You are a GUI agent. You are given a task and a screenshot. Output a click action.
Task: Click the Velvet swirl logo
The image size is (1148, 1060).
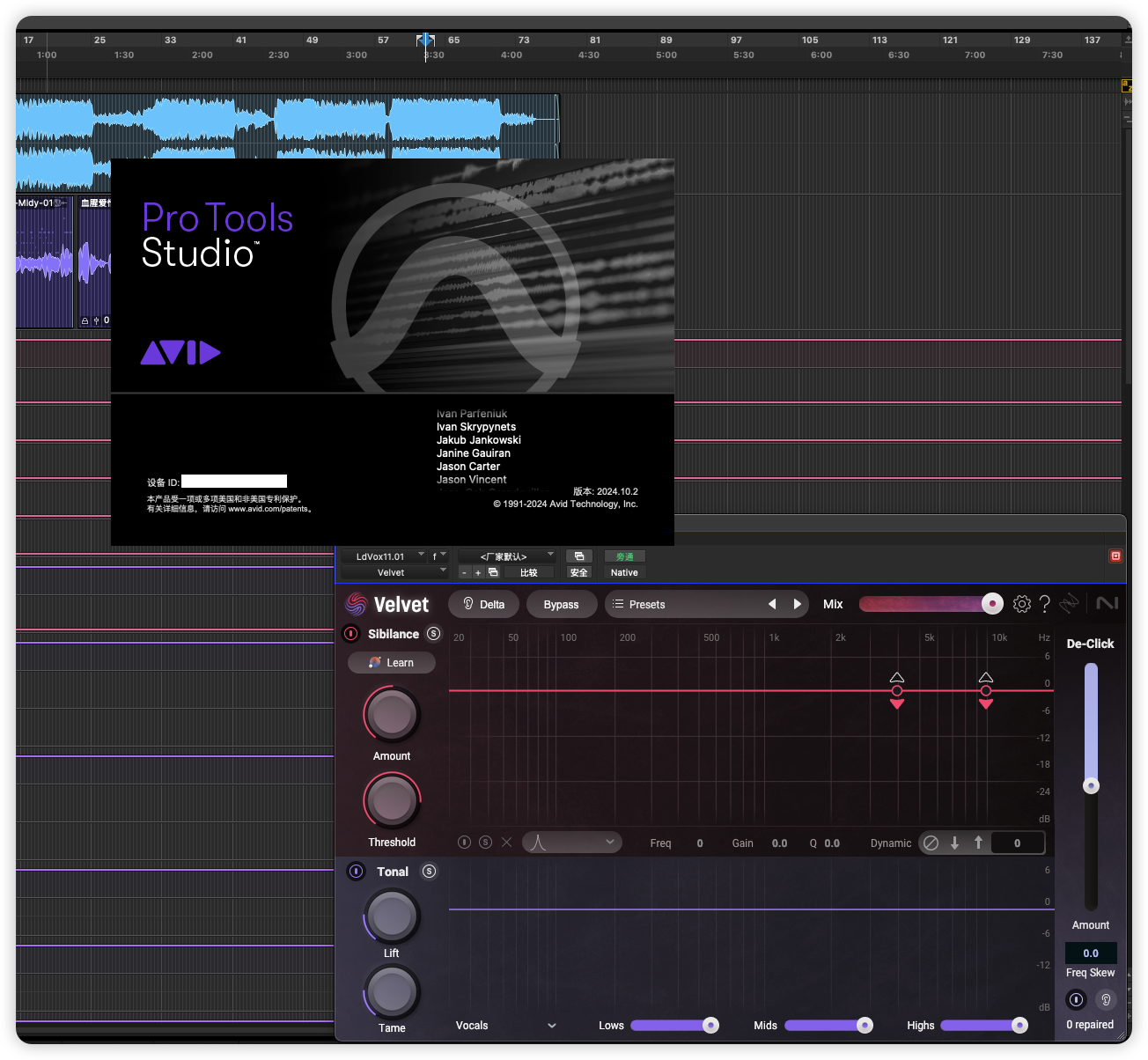pyautogui.click(x=356, y=604)
